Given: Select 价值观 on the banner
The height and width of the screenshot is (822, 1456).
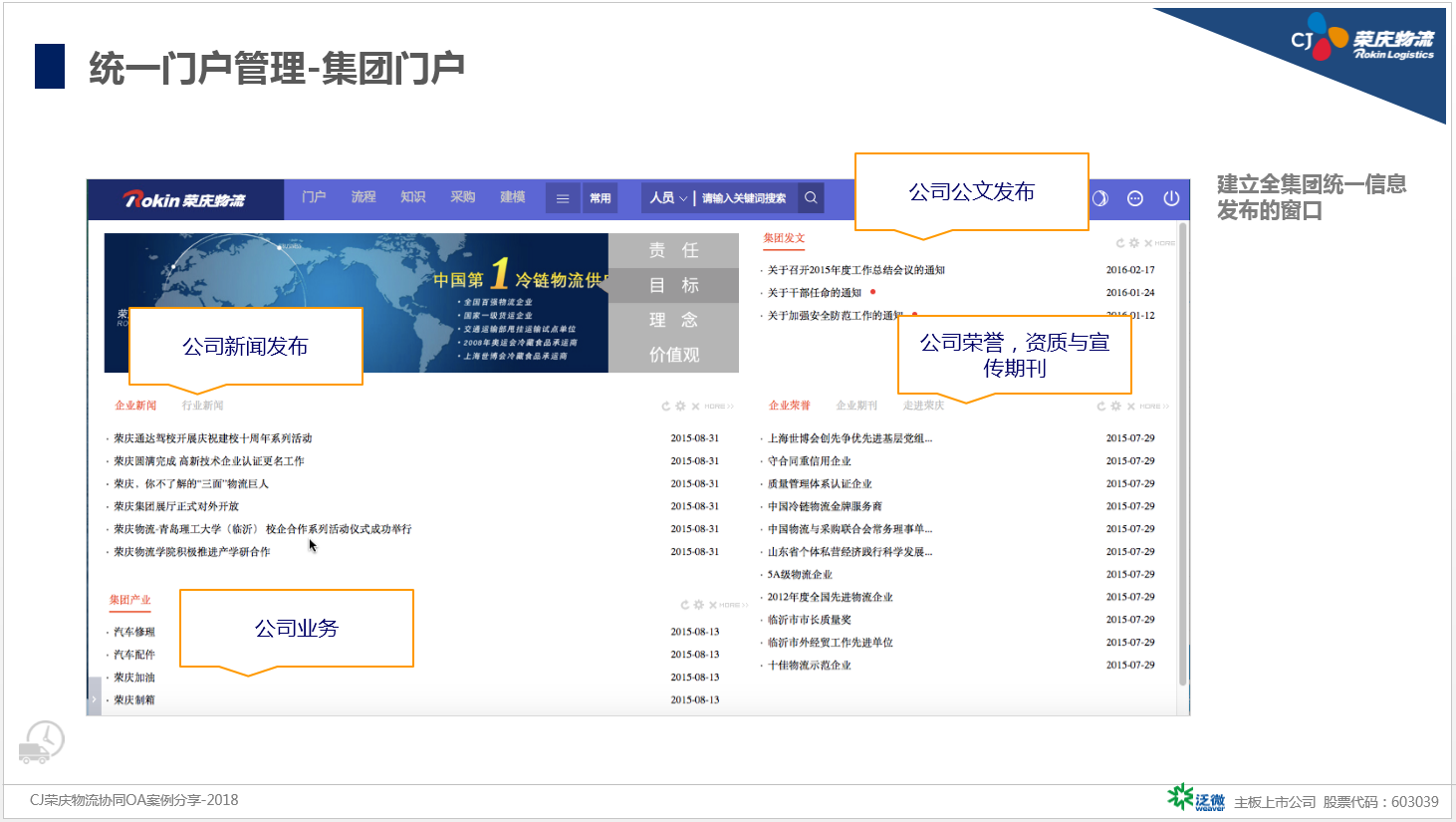Looking at the screenshot, I should tap(674, 355).
